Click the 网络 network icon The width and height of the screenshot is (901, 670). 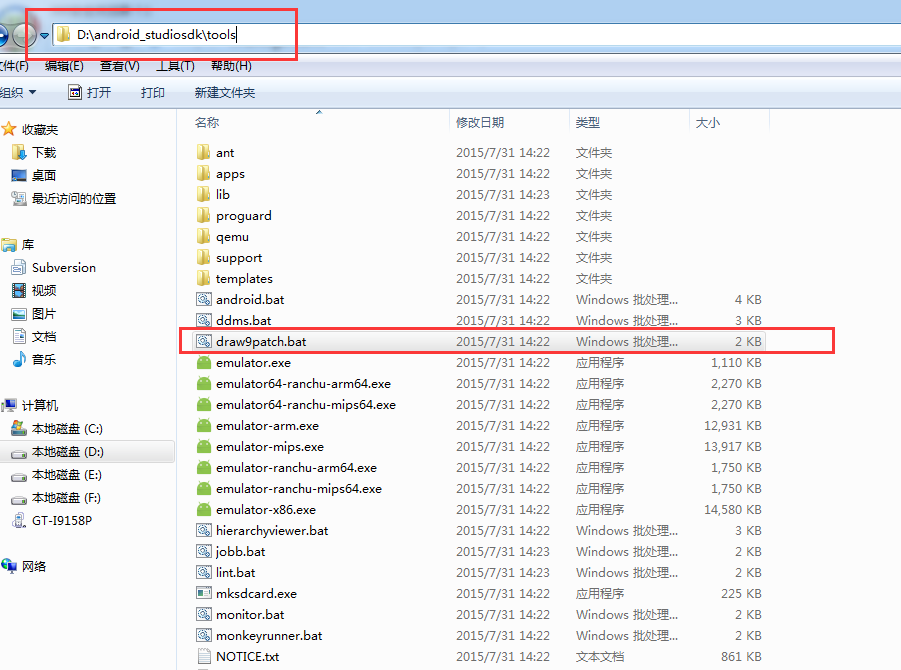click(9, 566)
